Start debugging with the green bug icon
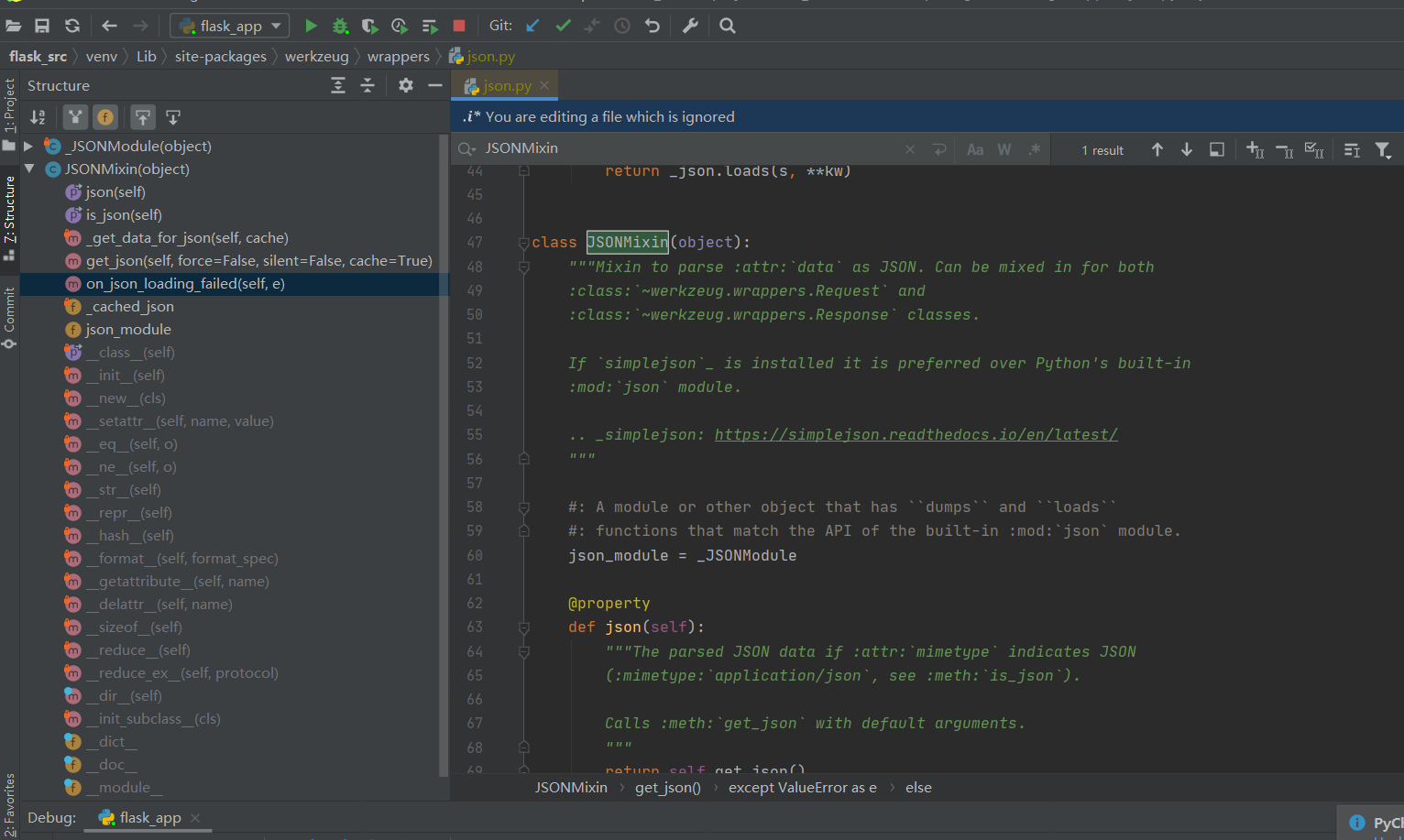The width and height of the screenshot is (1404, 840). 340,26
